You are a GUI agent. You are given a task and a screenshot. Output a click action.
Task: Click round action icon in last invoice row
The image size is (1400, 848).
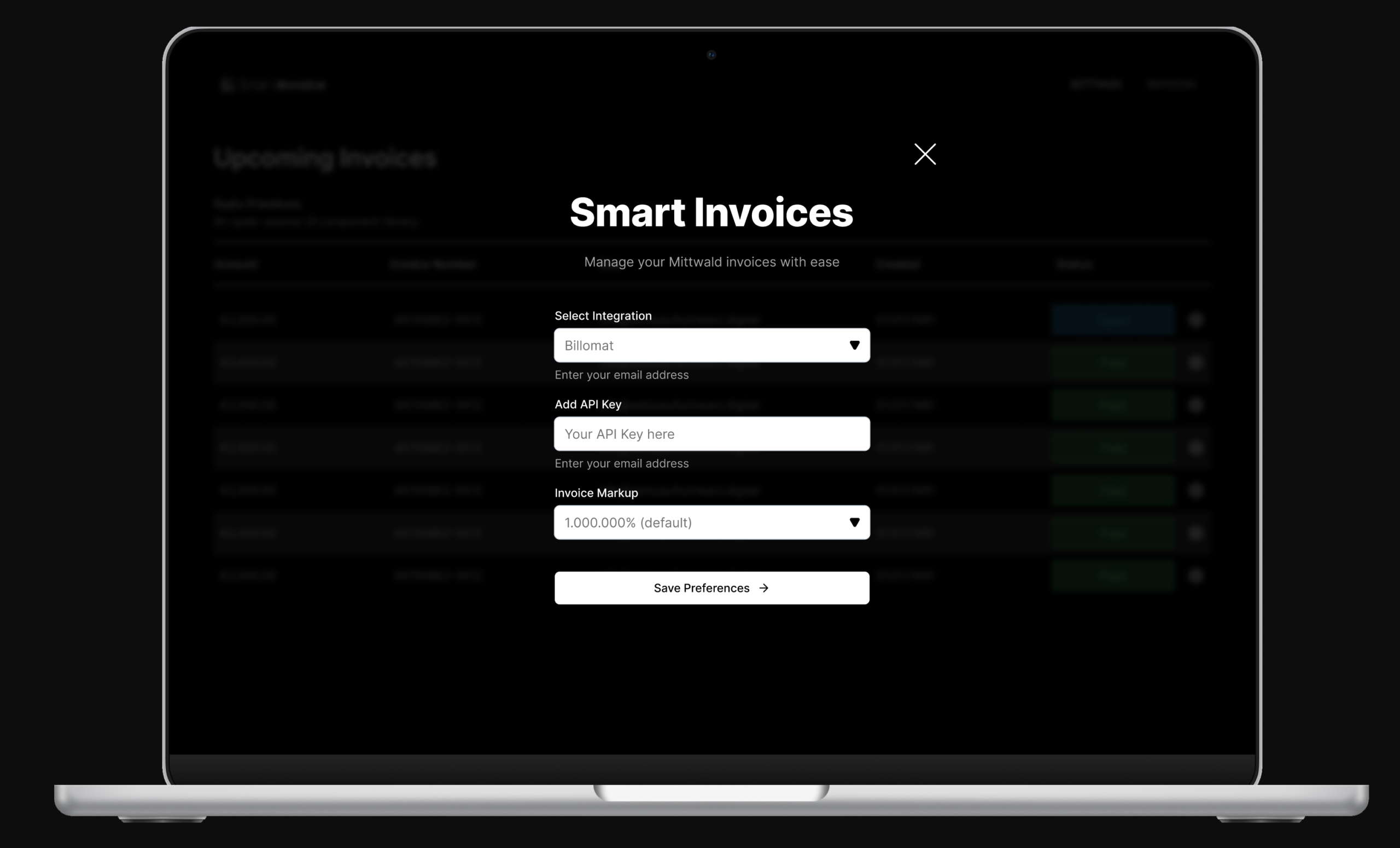(x=1195, y=576)
